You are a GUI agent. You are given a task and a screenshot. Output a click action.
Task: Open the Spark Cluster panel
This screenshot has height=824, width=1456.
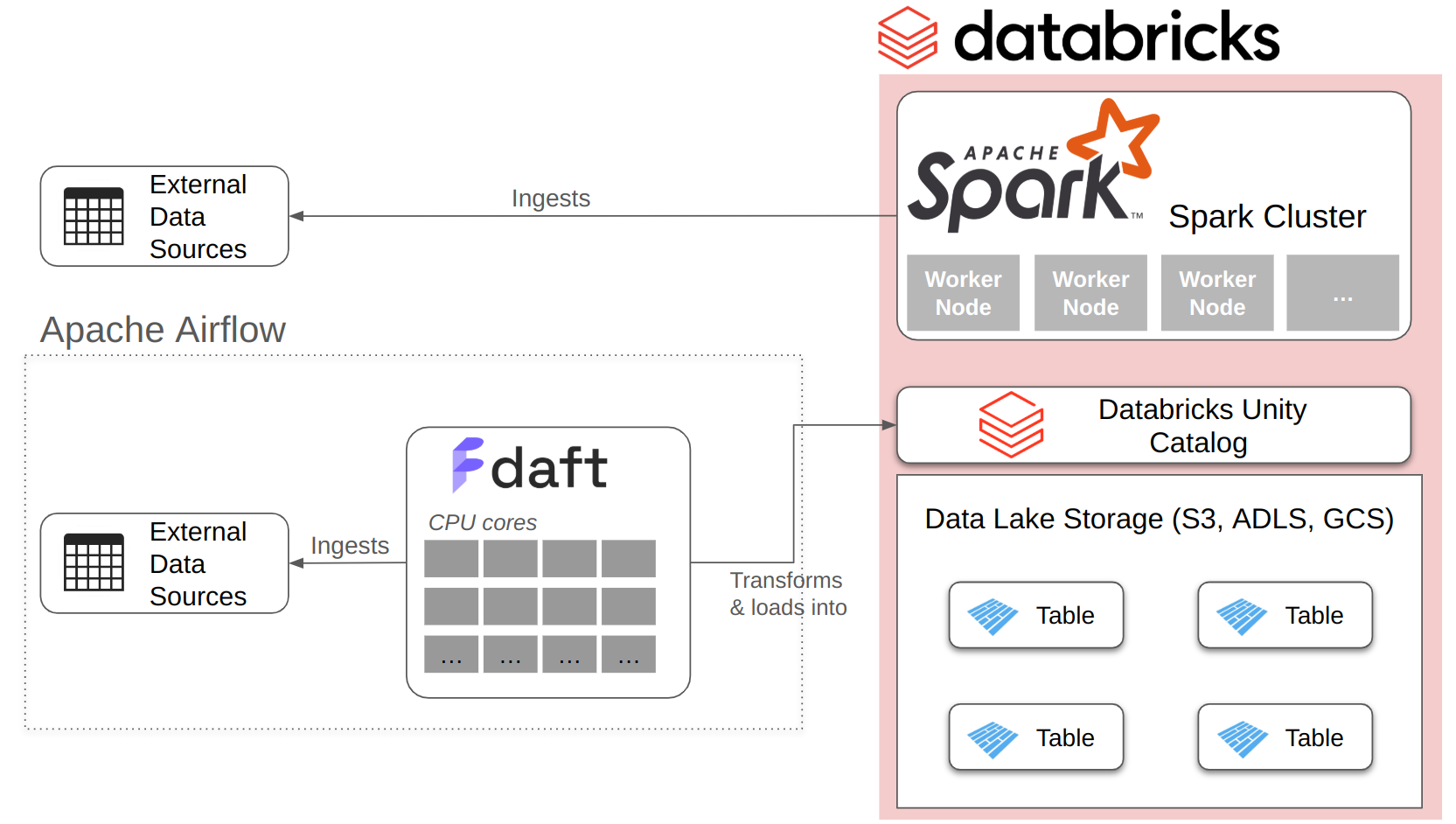pyautogui.click(x=1265, y=216)
